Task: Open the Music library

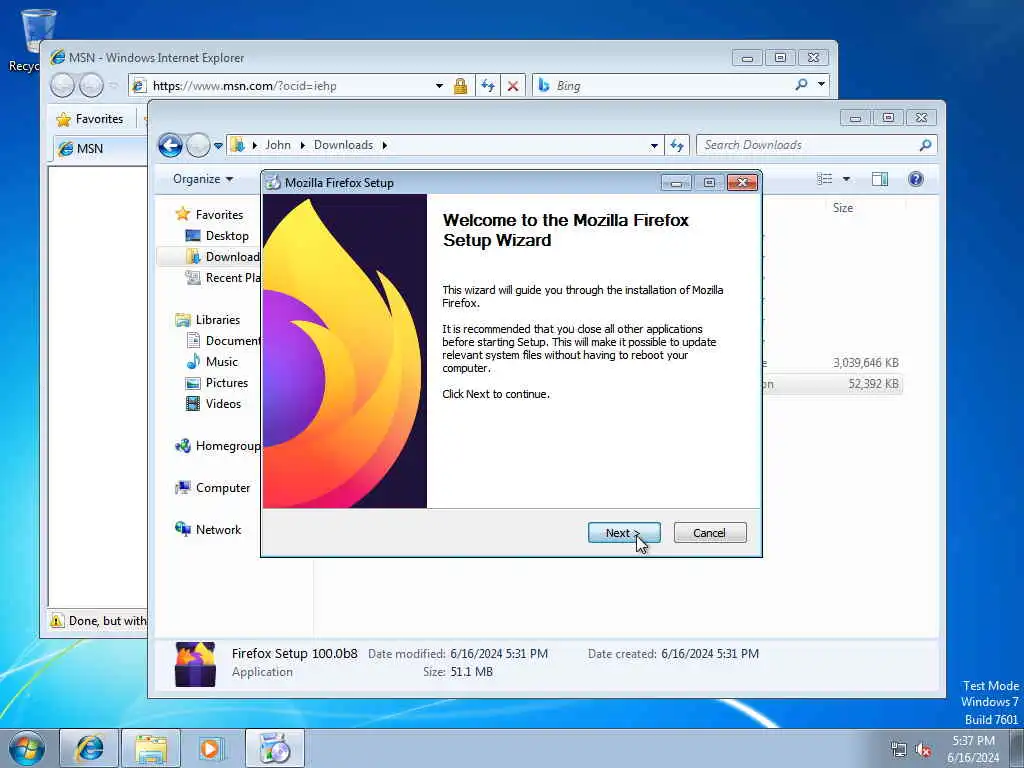Action: click(221, 362)
